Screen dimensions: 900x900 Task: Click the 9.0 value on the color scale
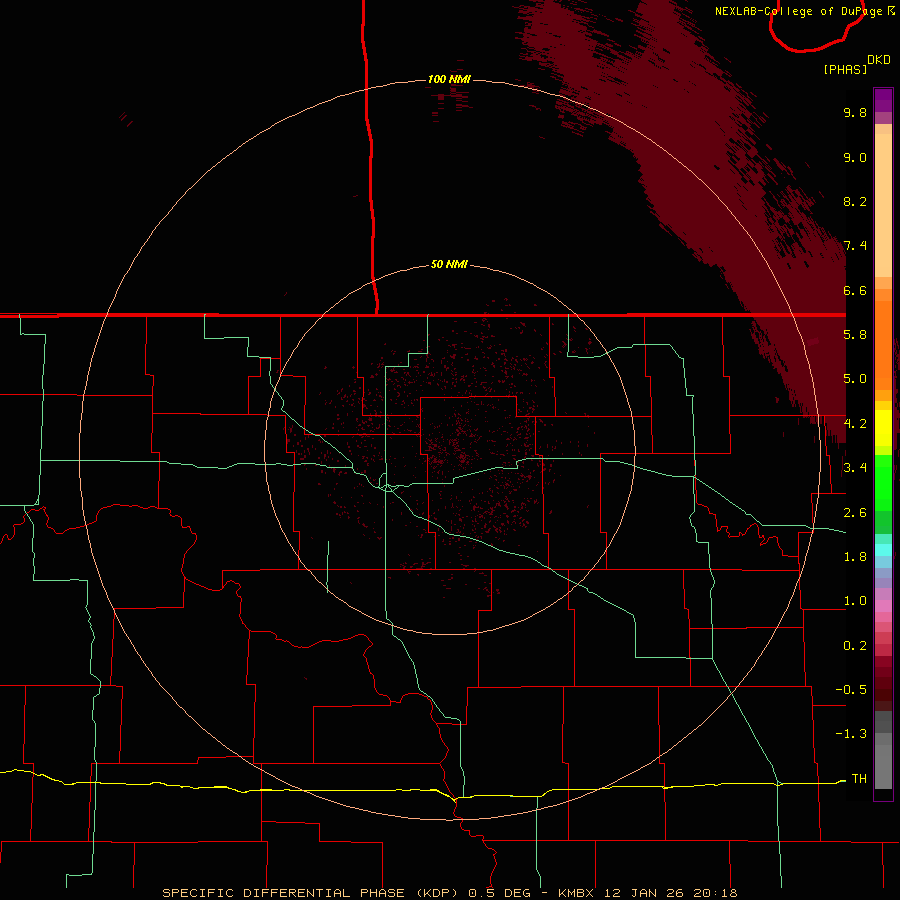[x=855, y=158]
